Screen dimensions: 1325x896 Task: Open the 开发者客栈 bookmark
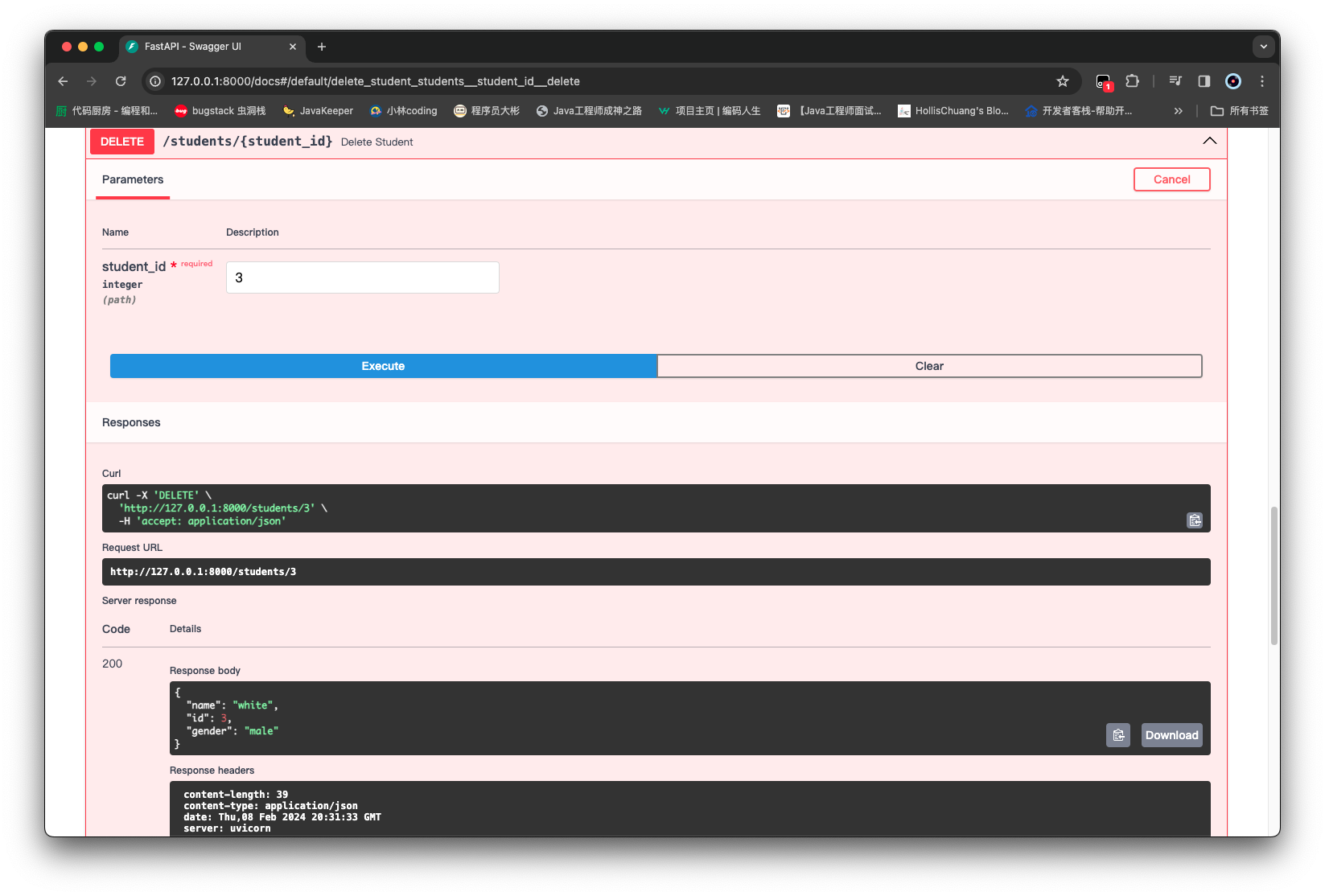[1079, 111]
